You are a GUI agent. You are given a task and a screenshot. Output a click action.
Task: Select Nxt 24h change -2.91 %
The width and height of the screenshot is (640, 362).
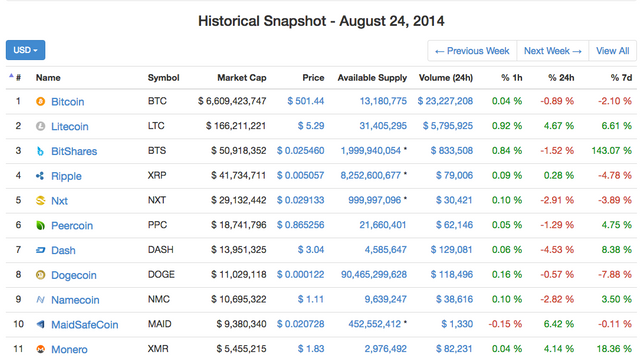point(557,200)
